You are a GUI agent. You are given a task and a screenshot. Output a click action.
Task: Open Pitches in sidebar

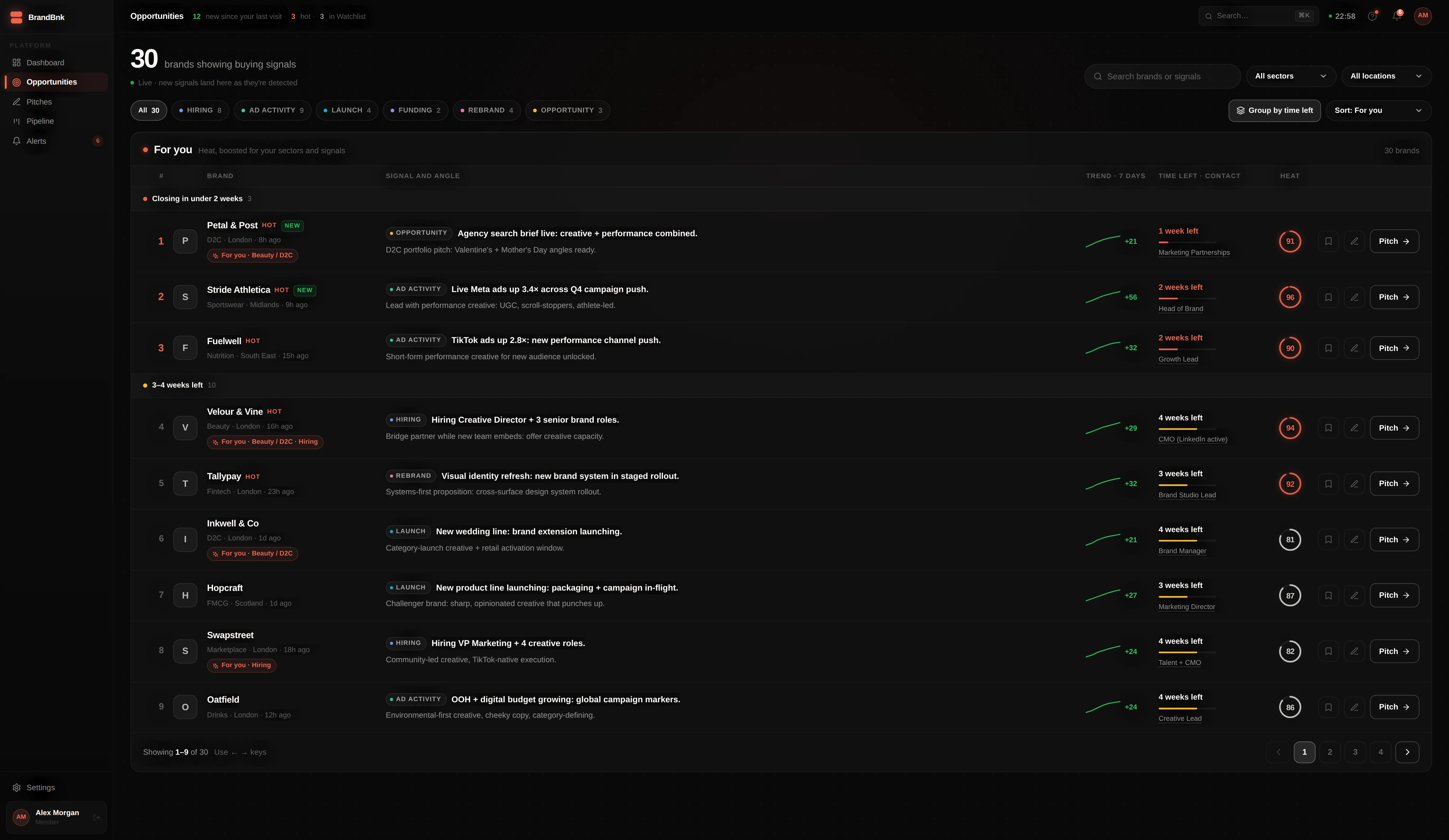point(56,102)
